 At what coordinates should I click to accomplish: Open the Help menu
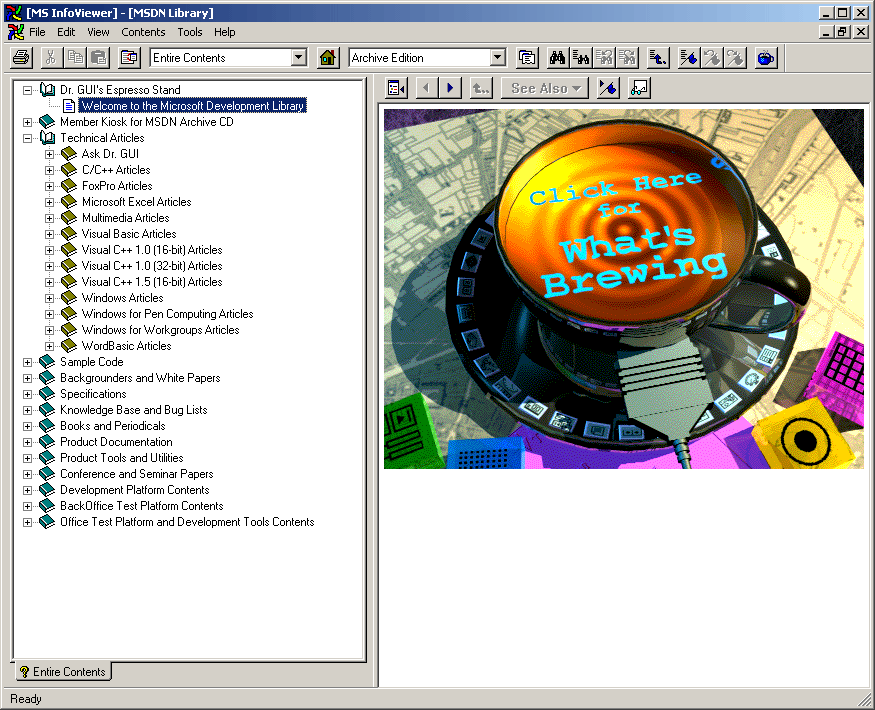pyautogui.click(x=224, y=32)
